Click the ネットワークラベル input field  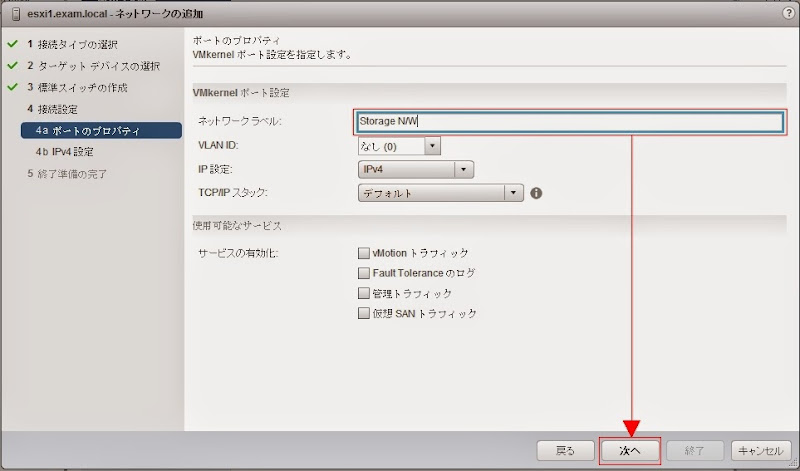(x=570, y=121)
